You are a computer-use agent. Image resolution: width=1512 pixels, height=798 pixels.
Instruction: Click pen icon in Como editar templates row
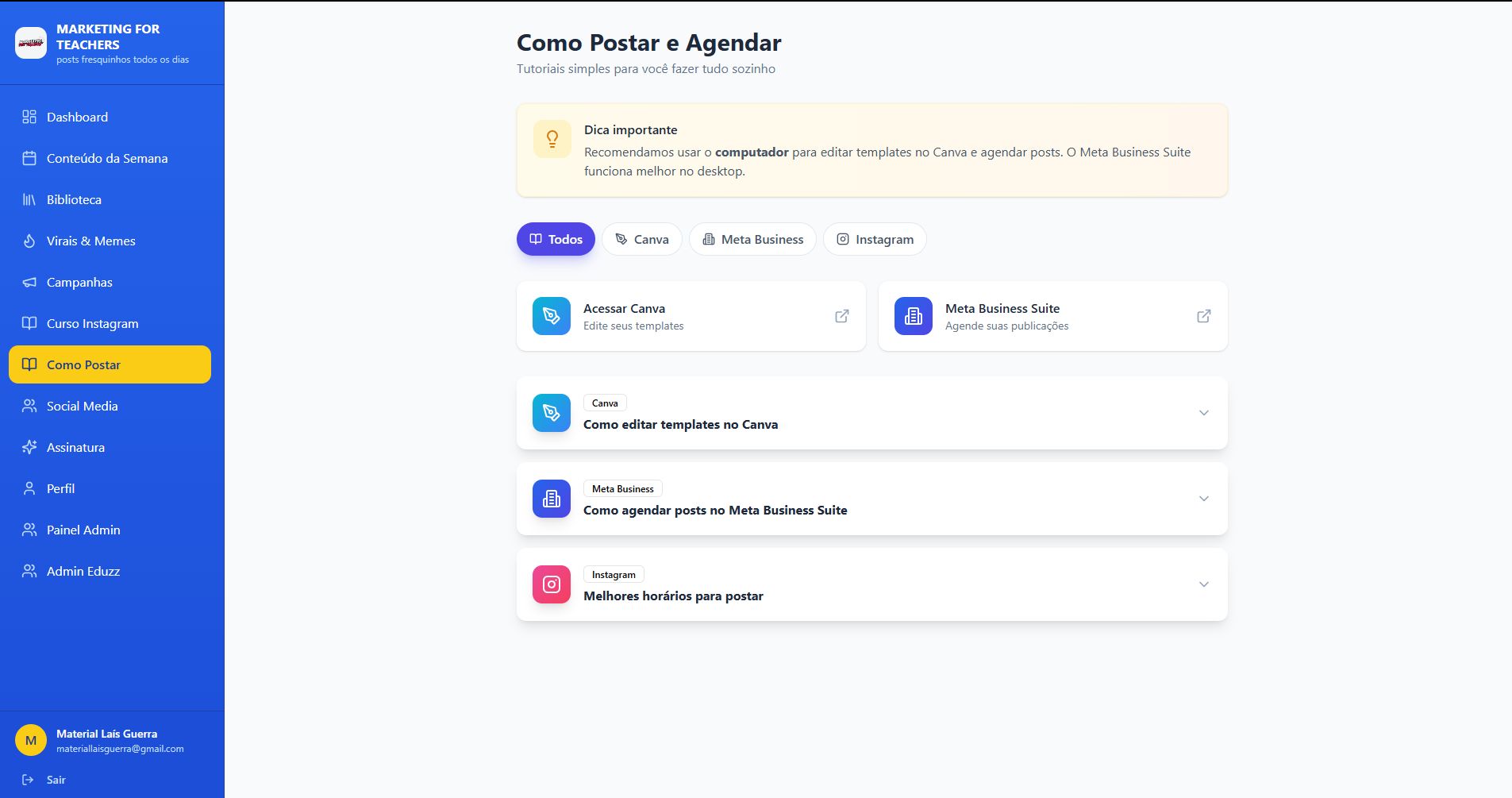pyautogui.click(x=552, y=413)
